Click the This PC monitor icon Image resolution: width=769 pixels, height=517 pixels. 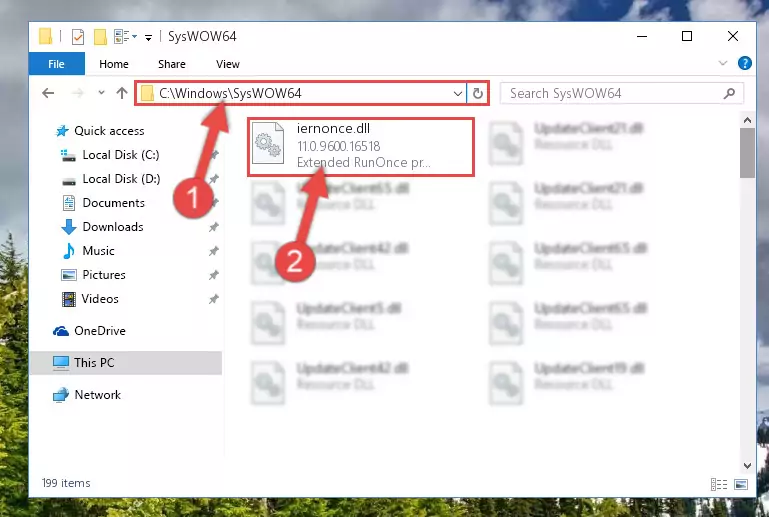click(61, 363)
